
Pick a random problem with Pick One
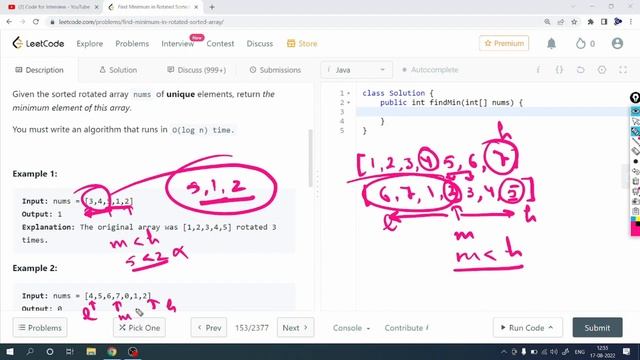(x=139, y=327)
